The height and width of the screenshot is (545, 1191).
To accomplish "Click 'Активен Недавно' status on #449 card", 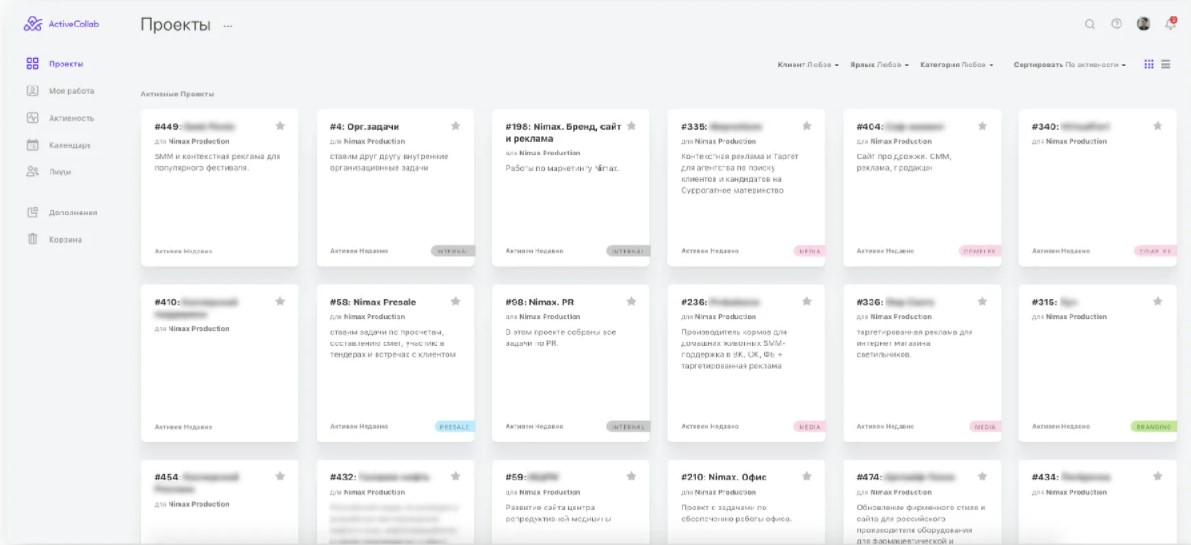I will point(183,251).
